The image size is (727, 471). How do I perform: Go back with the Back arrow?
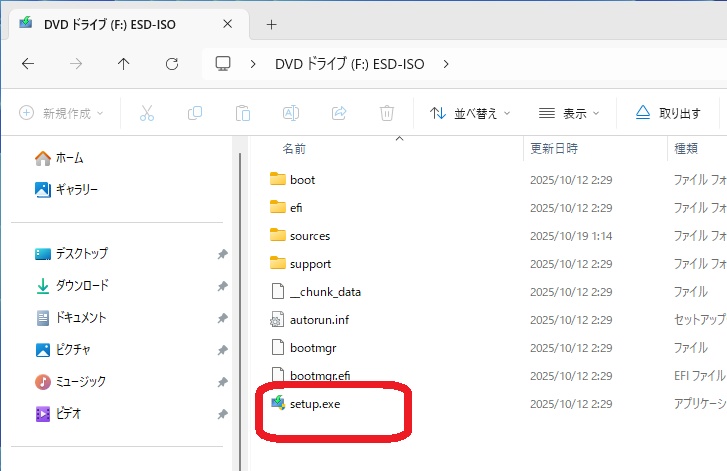click(x=28, y=64)
